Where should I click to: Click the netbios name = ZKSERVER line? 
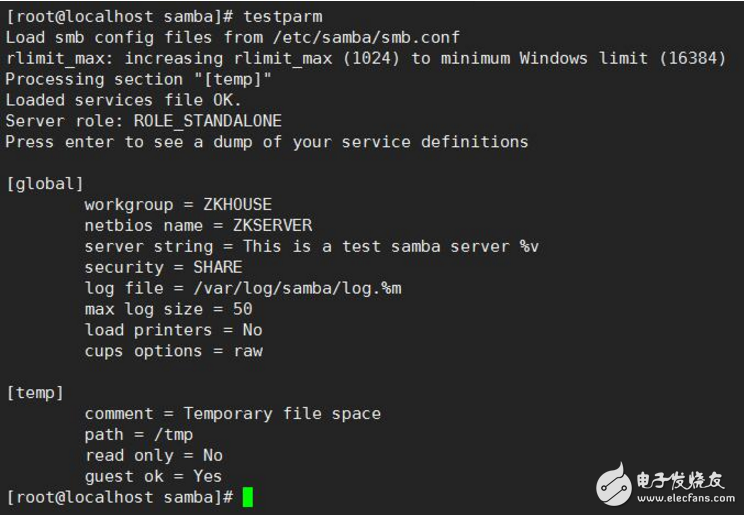click(198, 225)
